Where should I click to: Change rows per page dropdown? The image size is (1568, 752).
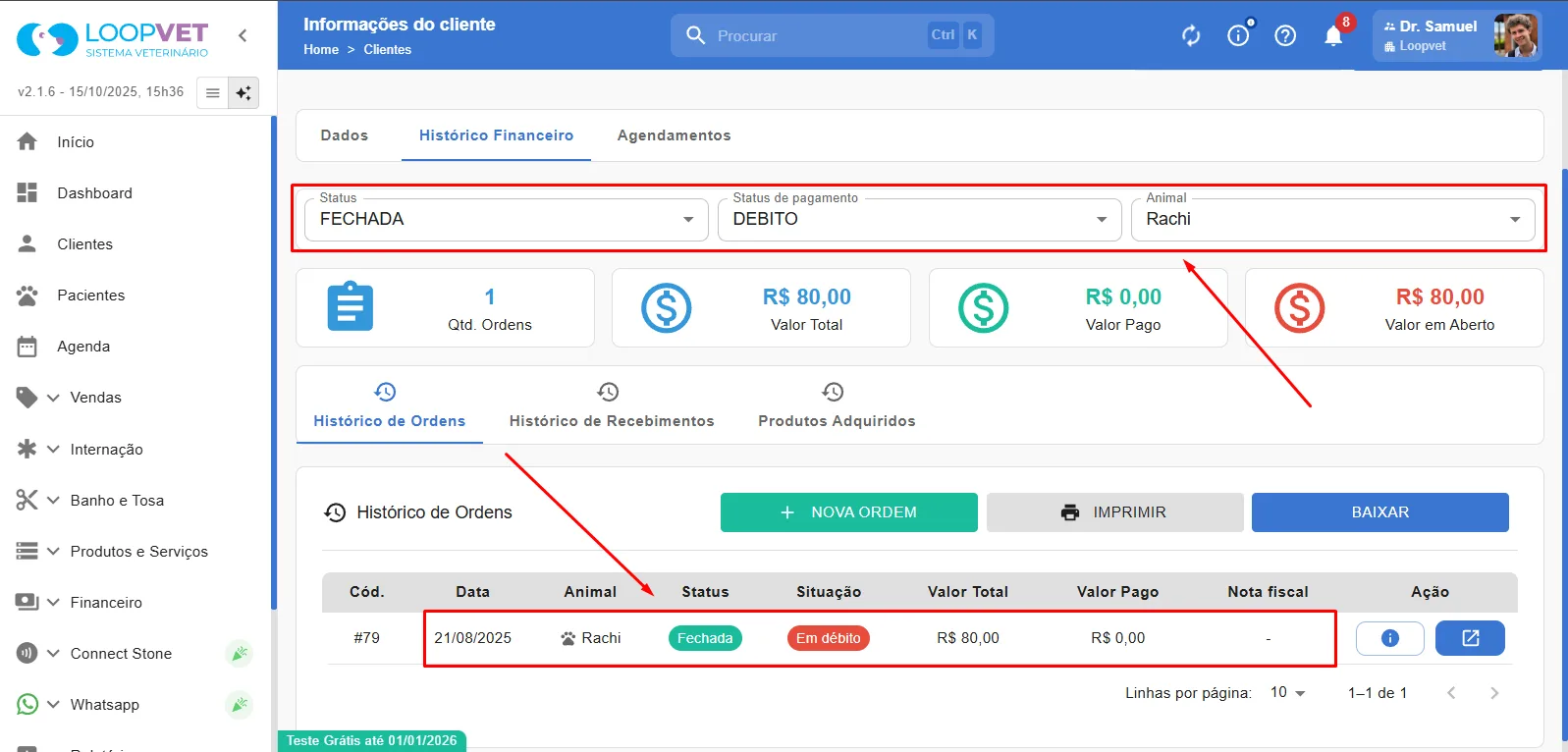click(1287, 693)
